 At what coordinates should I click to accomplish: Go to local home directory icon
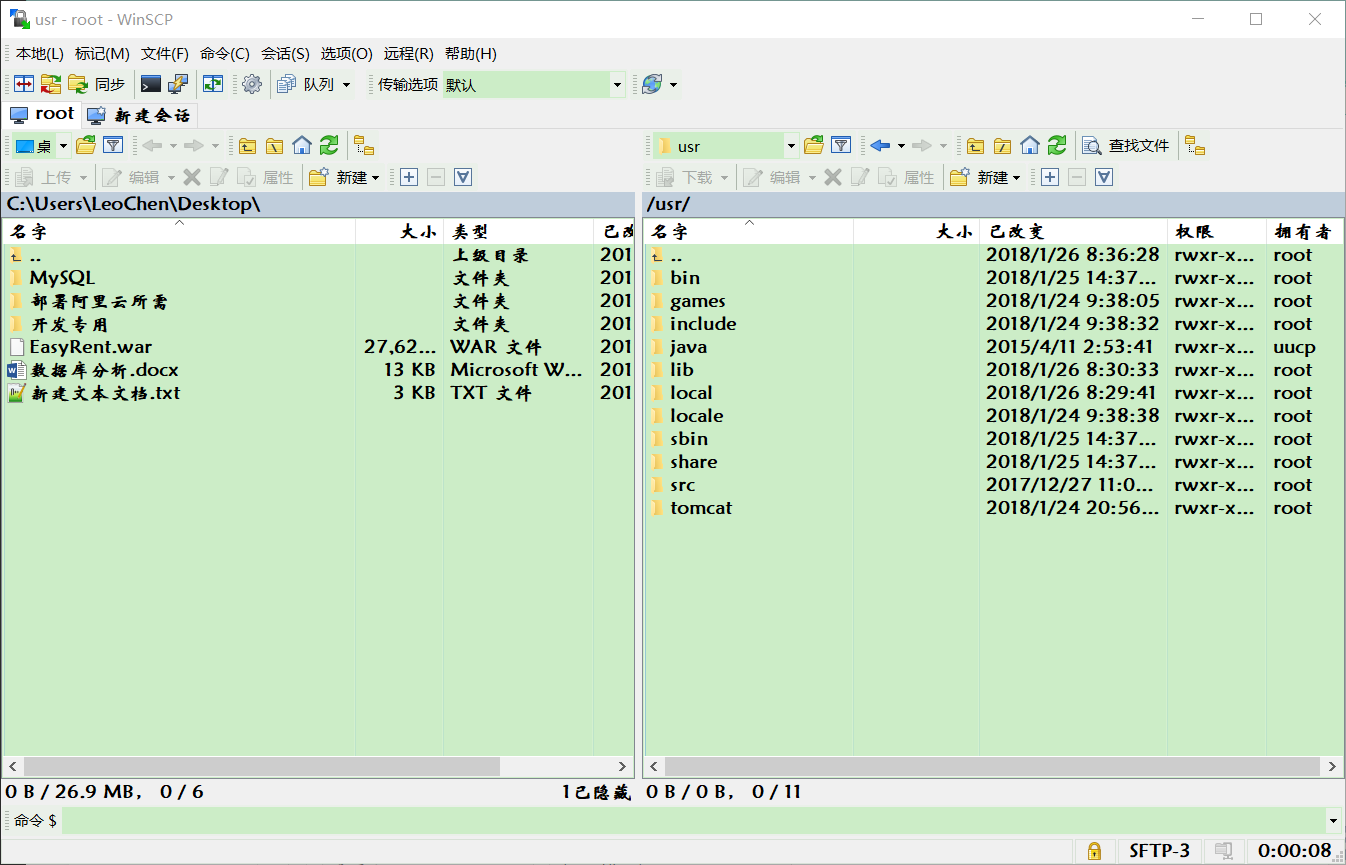point(302,146)
